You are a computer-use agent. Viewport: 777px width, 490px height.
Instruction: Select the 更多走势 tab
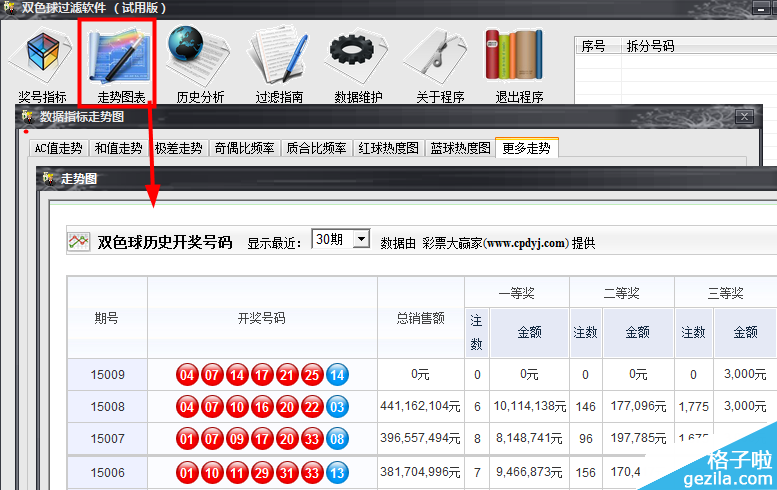click(x=526, y=148)
